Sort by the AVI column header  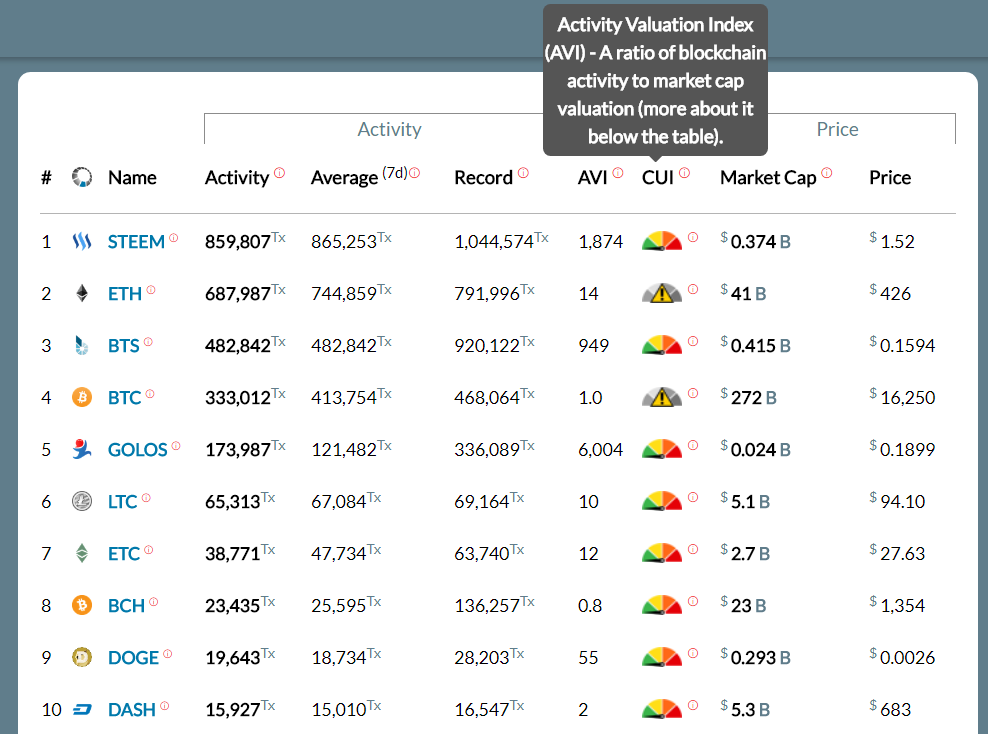point(592,178)
